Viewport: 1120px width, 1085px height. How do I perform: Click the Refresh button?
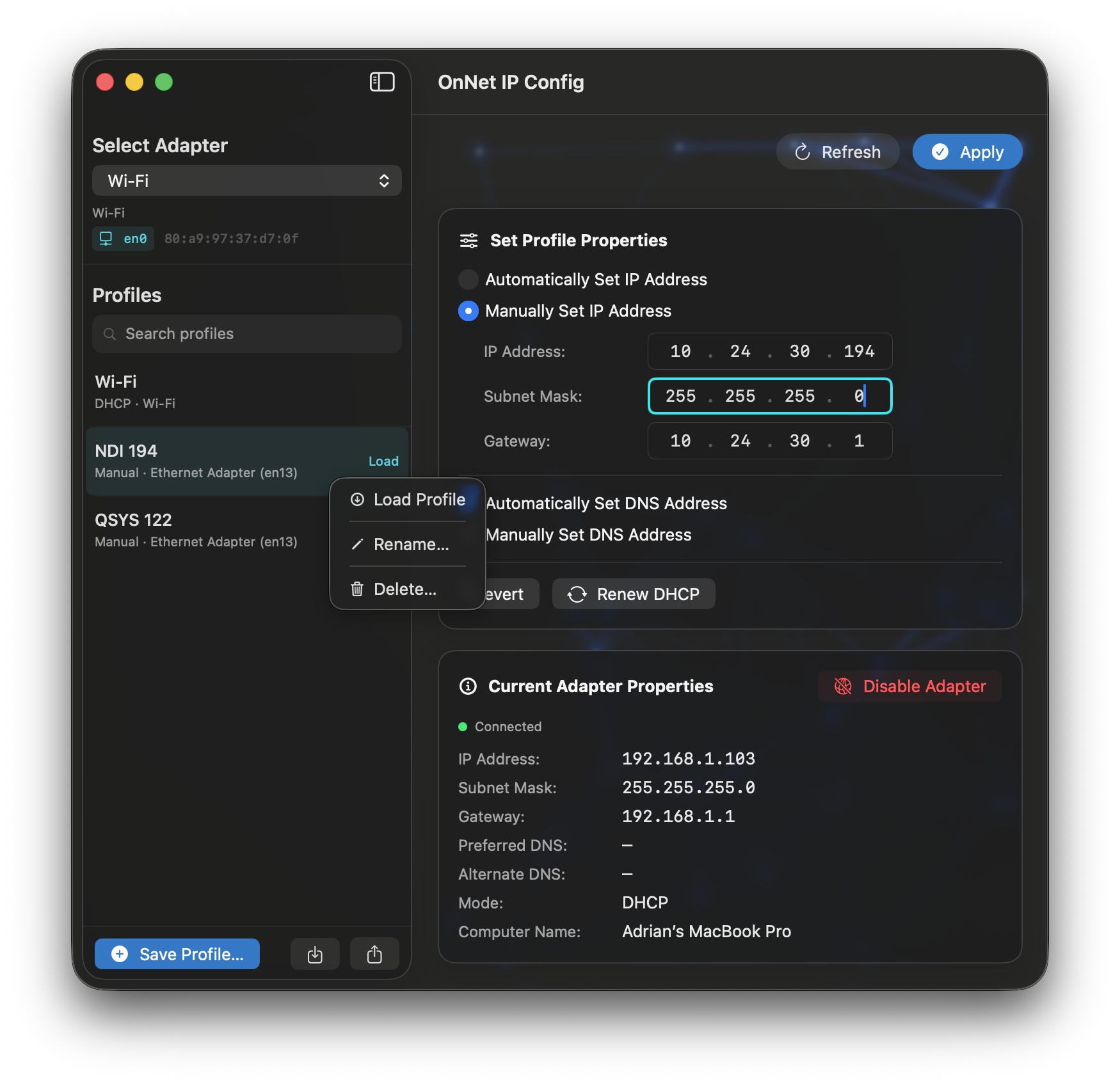[x=838, y=152]
